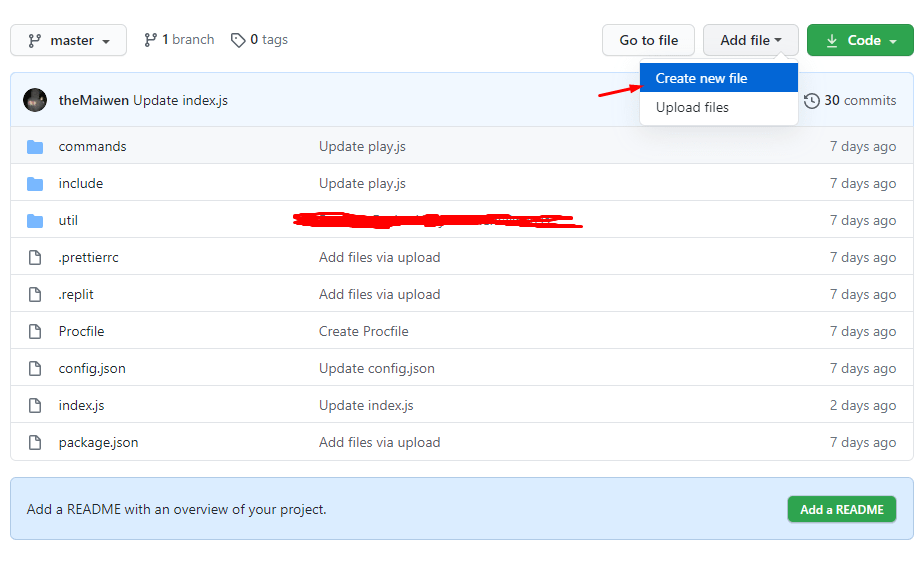Click the folder icon for include
Viewport: 923px width, 564px height.
coord(35,184)
